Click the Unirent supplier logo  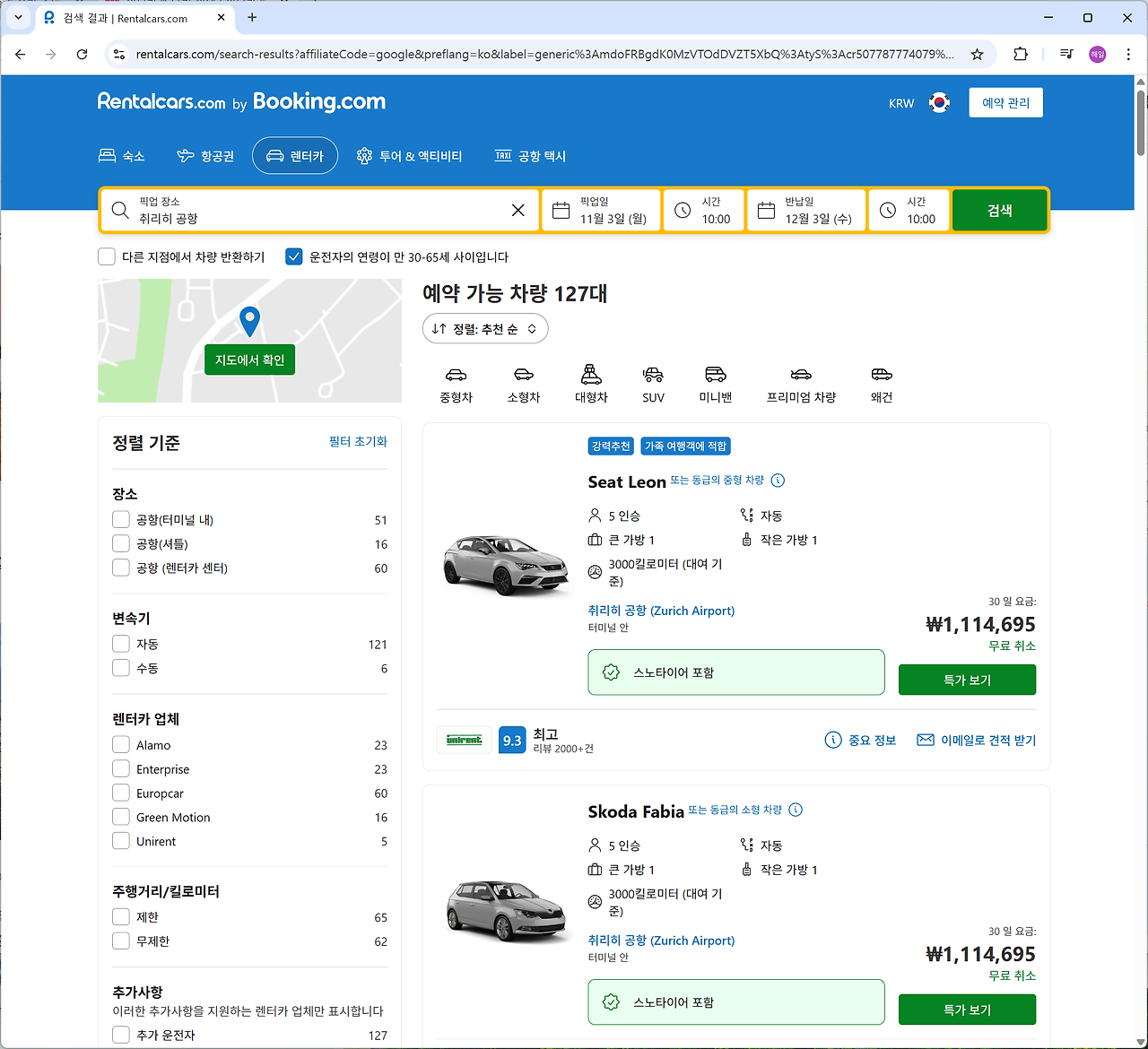click(464, 740)
